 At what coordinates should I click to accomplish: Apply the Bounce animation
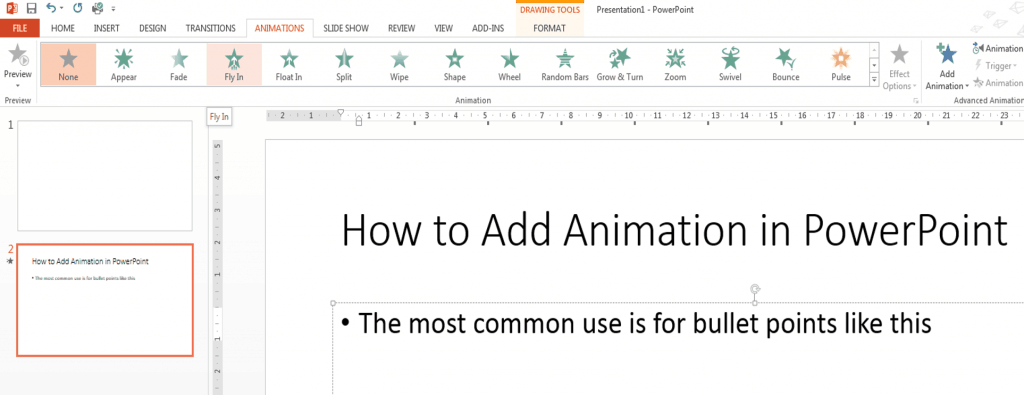pos(786,64)
